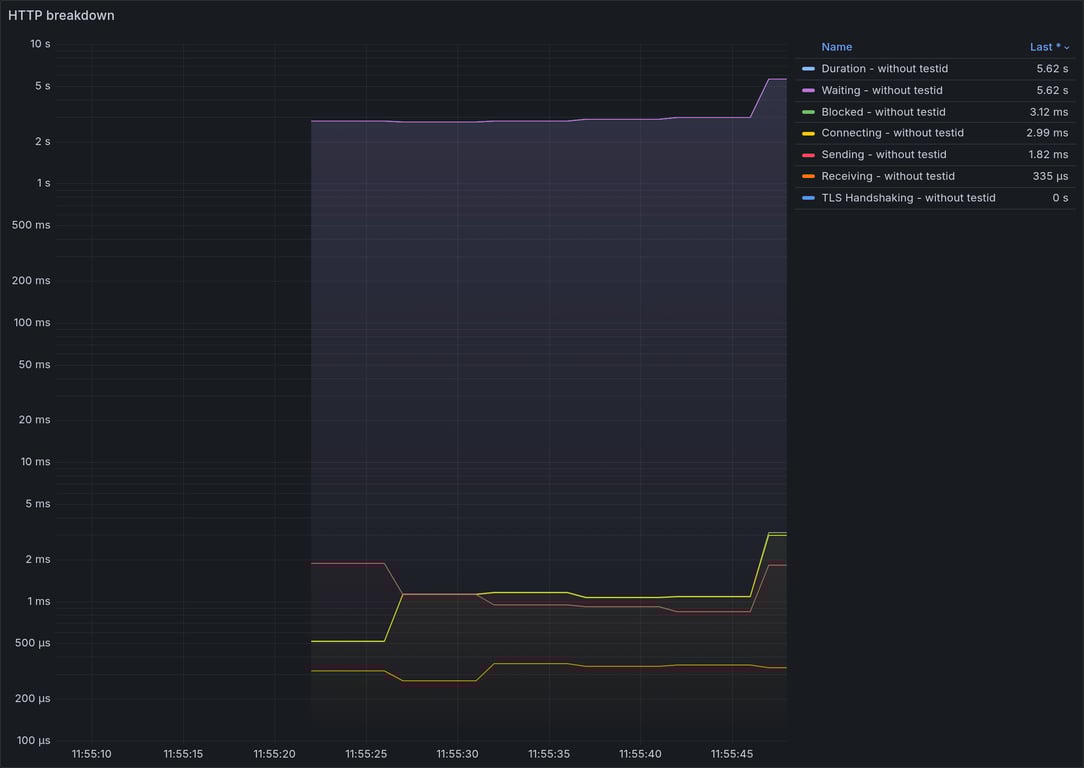Image resolution: width=1084 pixels, height=768 pixels.
Task: Click the 1.82 ms Sending value
Action: click(1048, 154)
